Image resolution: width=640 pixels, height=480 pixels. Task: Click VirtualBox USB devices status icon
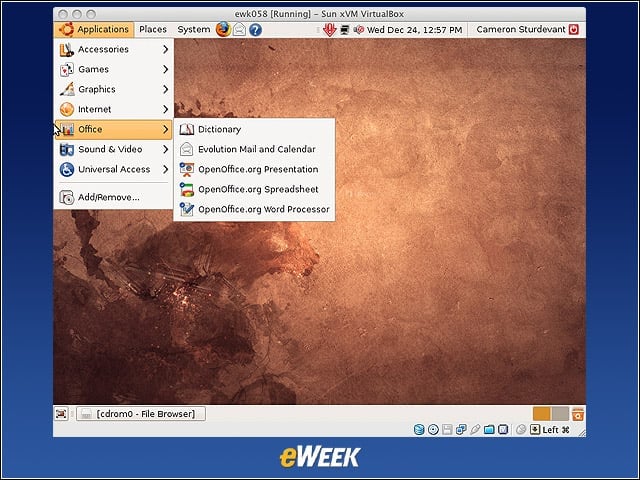(x=475, y=430)
